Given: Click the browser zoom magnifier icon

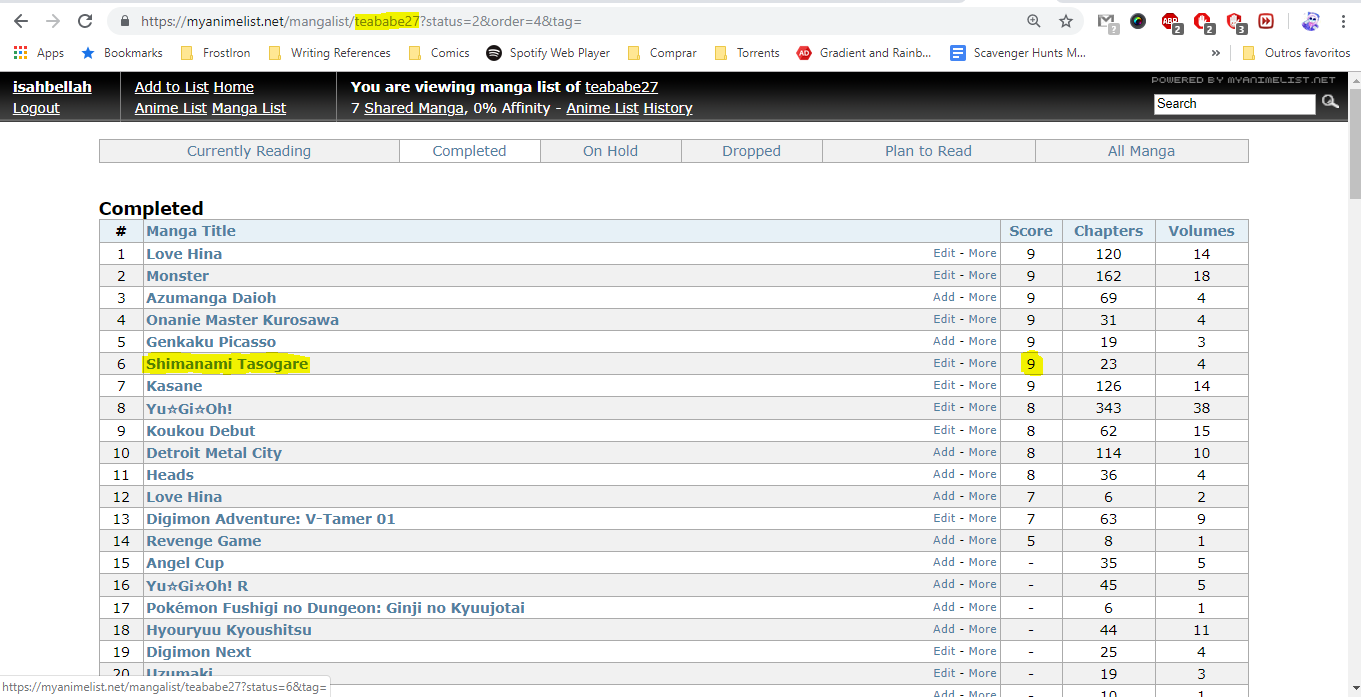Looking at the screenshot, I should (1034, 21).
